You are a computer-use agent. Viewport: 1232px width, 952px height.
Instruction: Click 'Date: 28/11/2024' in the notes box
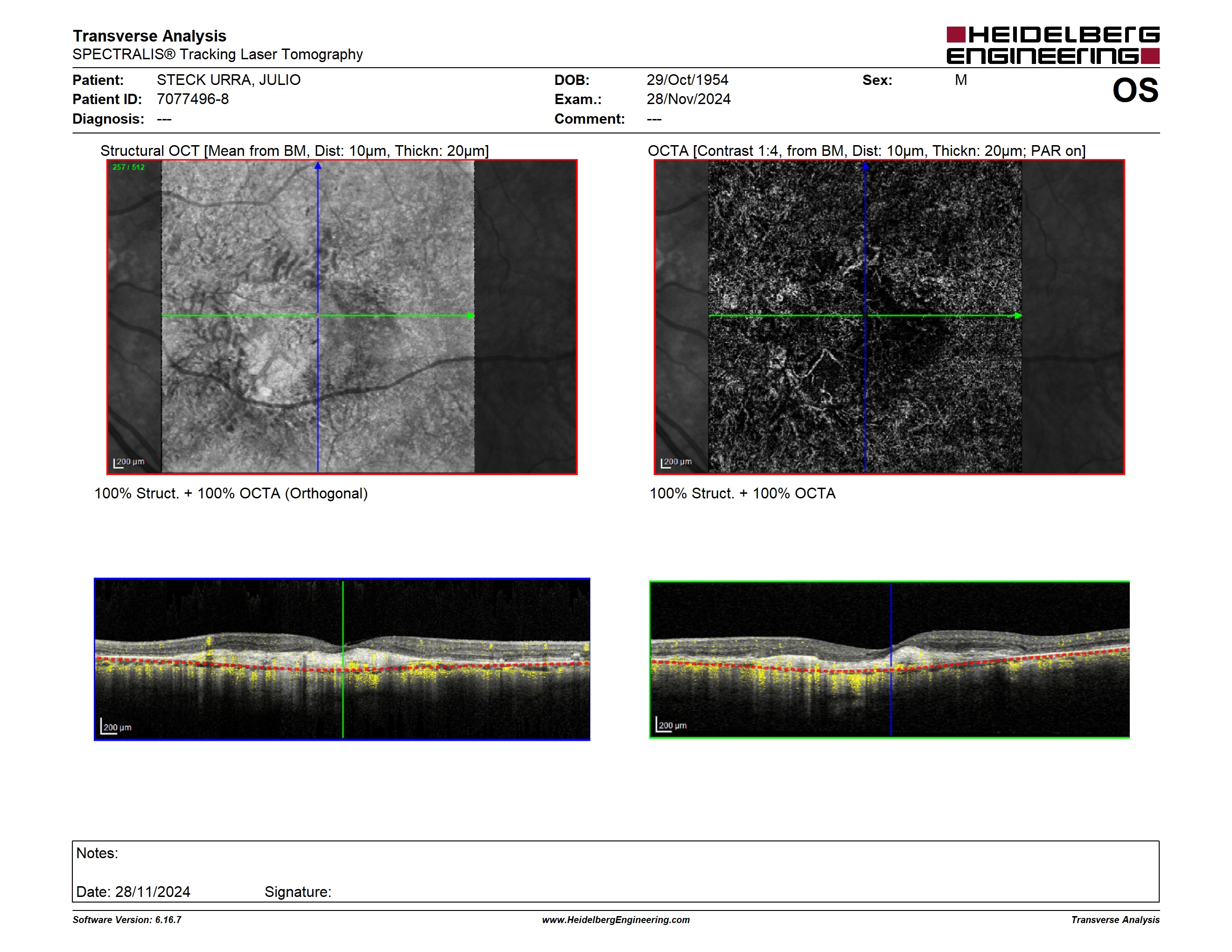coord(133,892)
